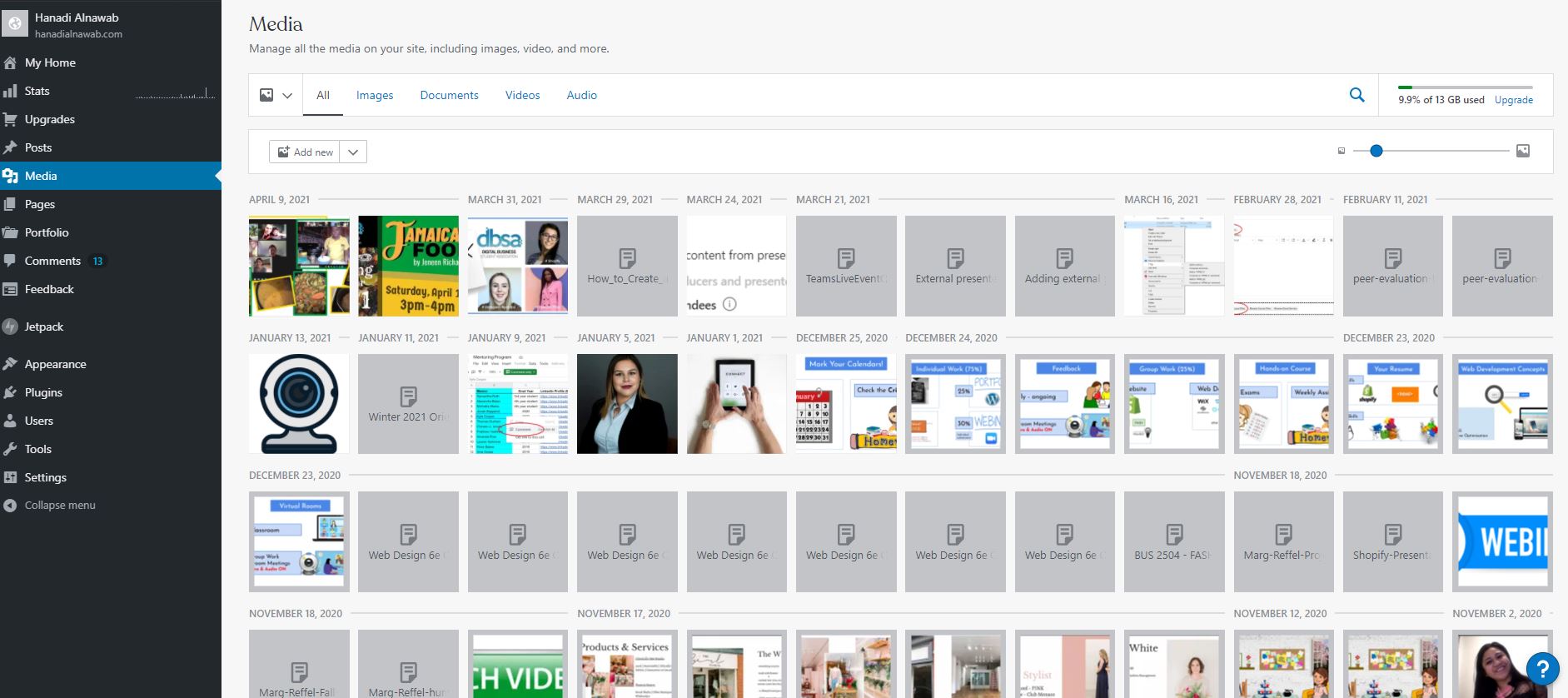Click the thumbnail size slider handle
This screenshot has width=1568, height=698.
[x=1376, y=151]
